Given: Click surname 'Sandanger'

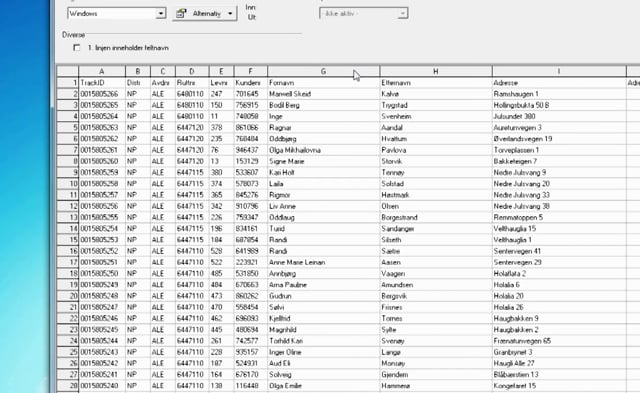Looking at the screenshot, I should (398, 229).
